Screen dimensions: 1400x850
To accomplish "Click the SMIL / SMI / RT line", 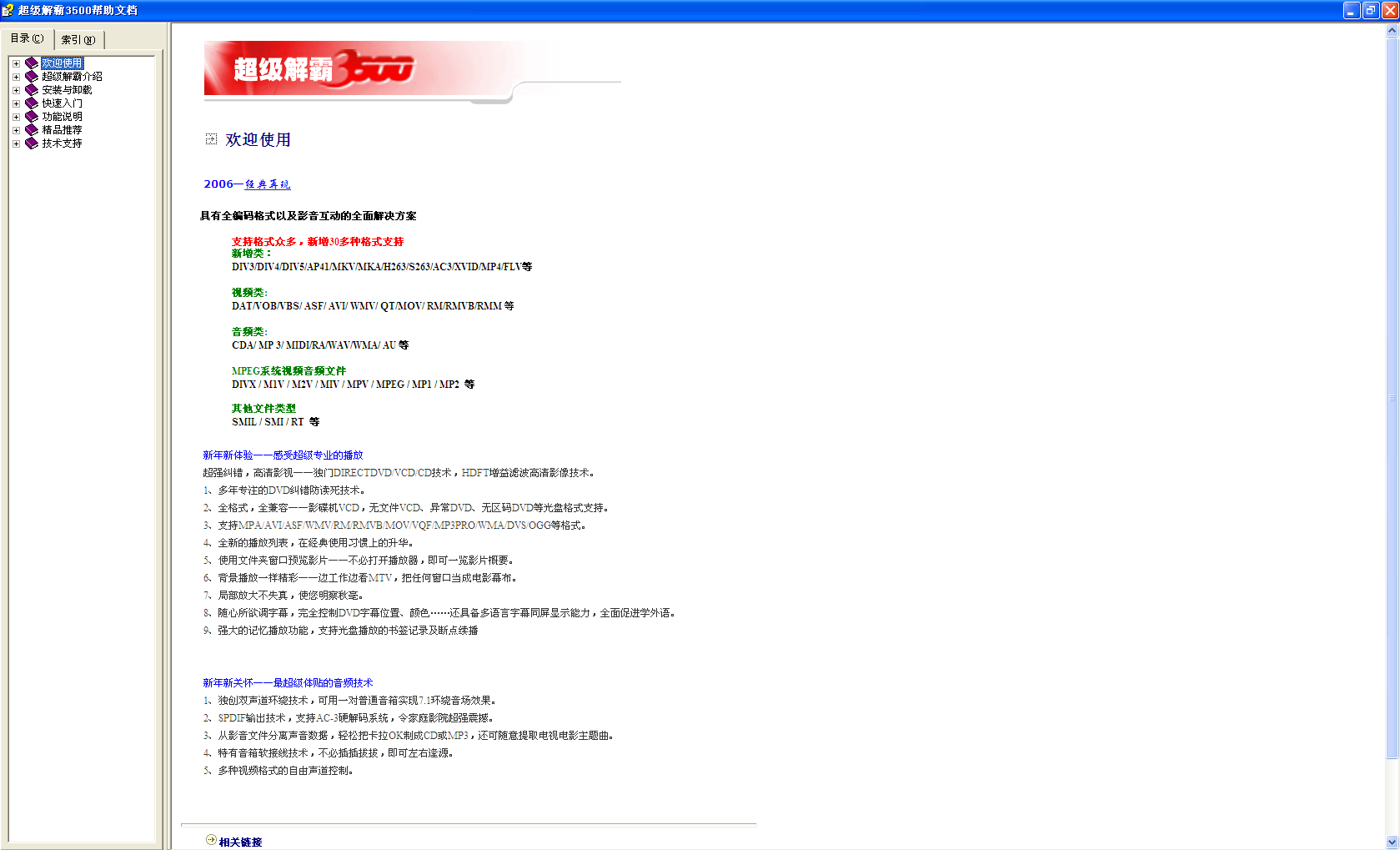I will [275, 422].
